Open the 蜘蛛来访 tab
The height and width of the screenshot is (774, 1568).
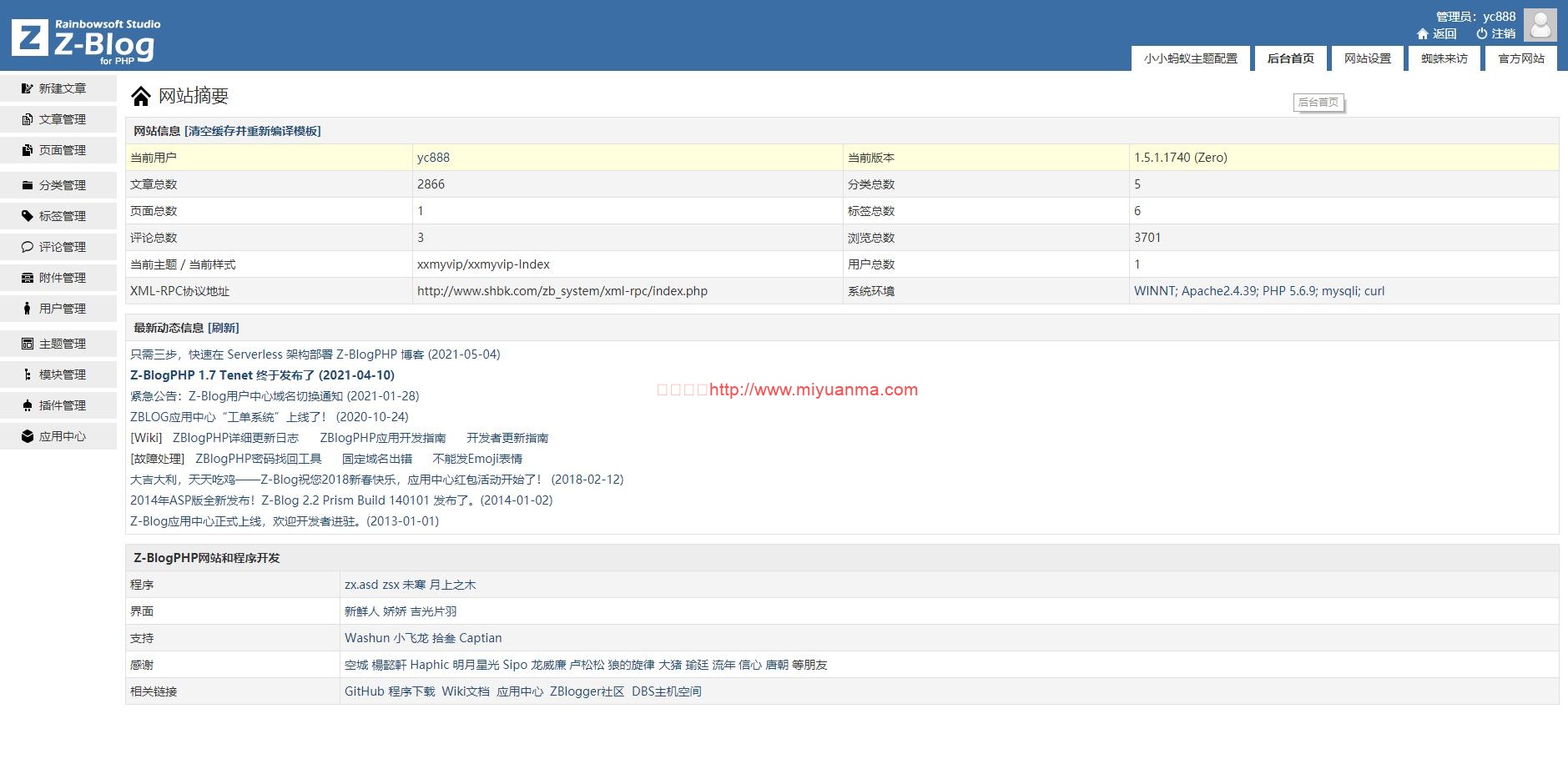[x=1444, y=58]
